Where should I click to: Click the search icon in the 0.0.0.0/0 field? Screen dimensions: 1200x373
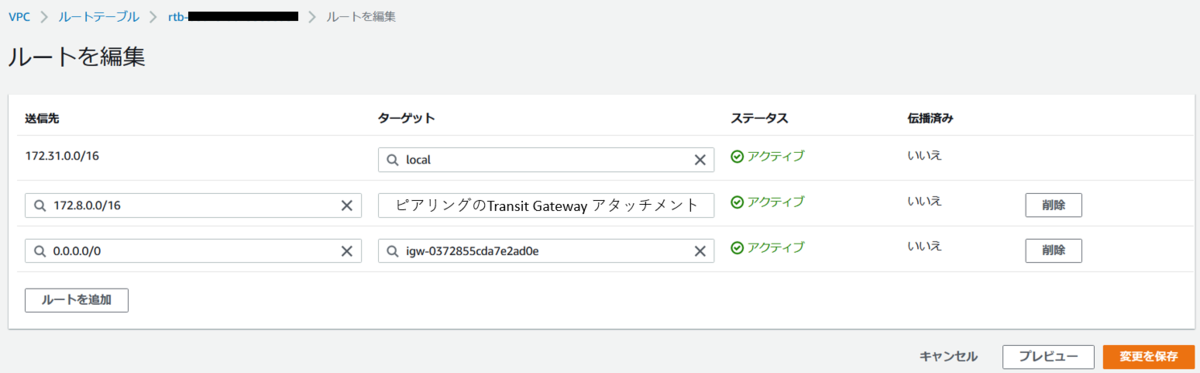[40, 251]
